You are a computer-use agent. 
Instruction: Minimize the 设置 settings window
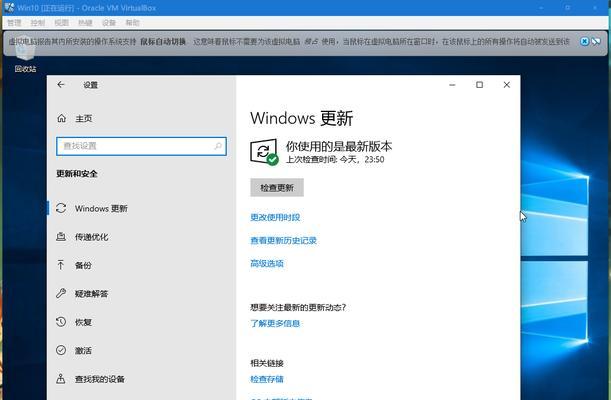coord(452,85)
